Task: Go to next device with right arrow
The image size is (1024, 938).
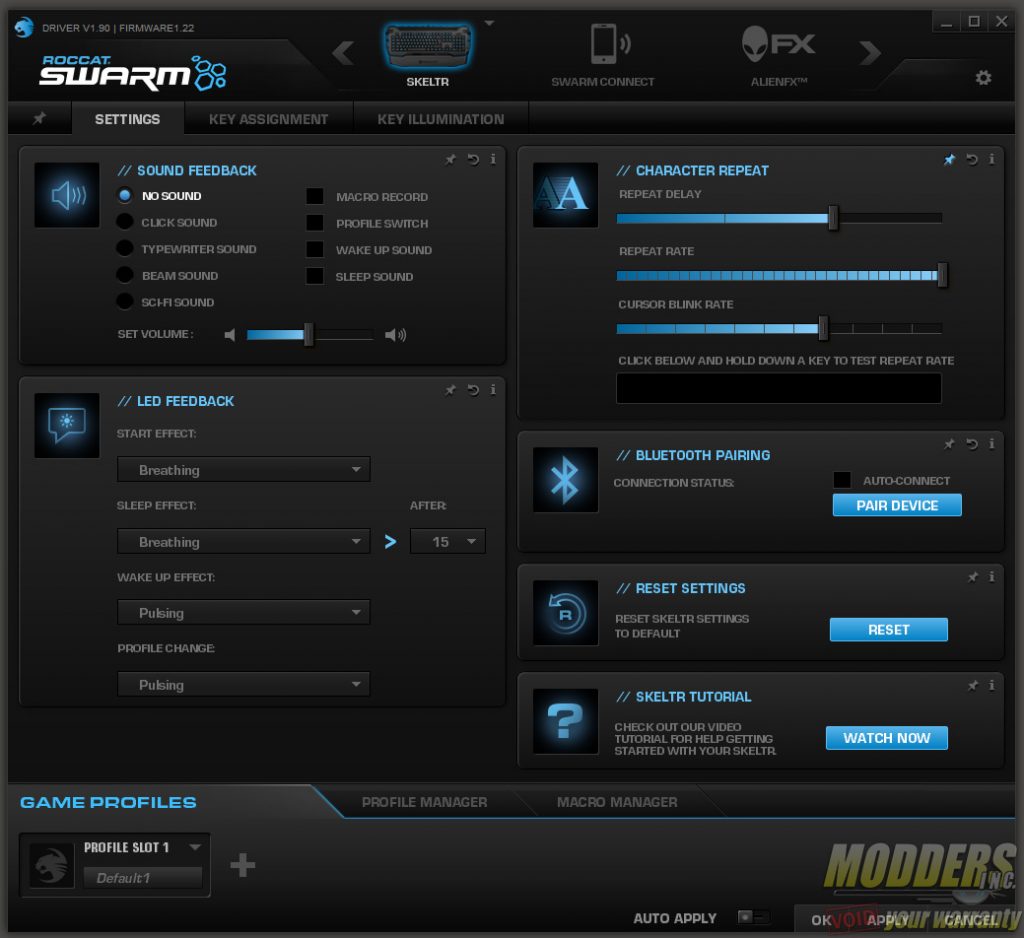Action: (x=870, y=52)
